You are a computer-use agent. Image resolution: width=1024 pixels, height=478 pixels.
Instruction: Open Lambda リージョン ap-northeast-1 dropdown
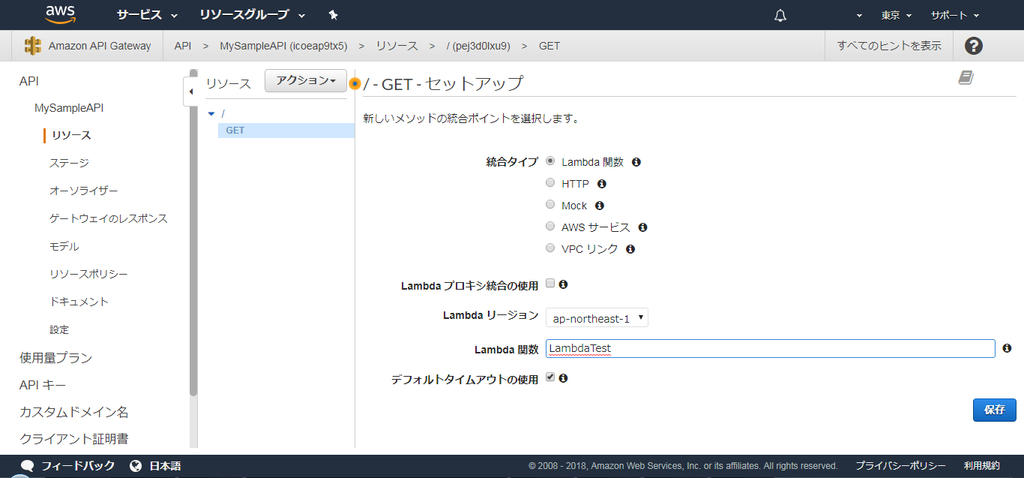pos(597,318)
